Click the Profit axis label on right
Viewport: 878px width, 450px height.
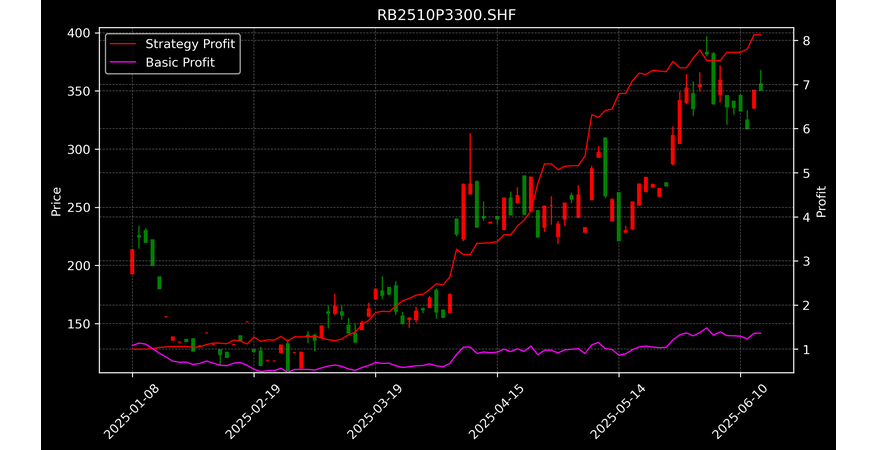coord(821,202)
